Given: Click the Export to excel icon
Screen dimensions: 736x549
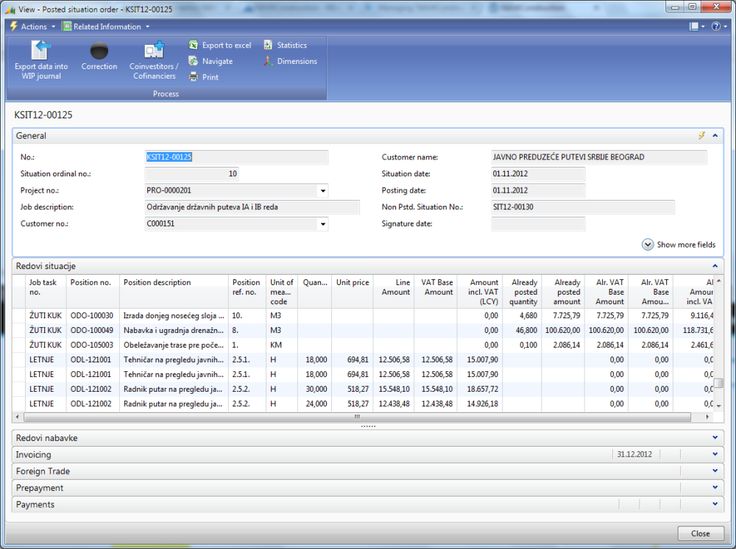Looking at the screenshot, I should (193, 45).
